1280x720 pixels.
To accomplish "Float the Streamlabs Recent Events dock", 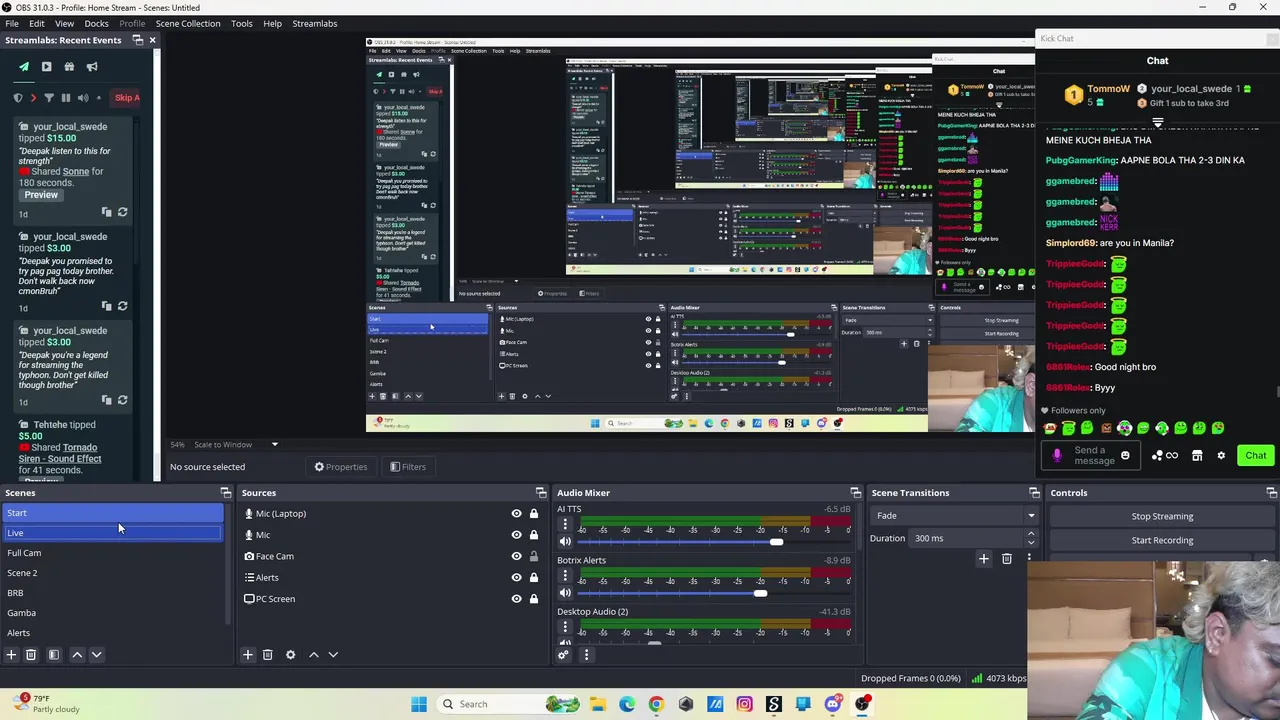I will [139, 40].
